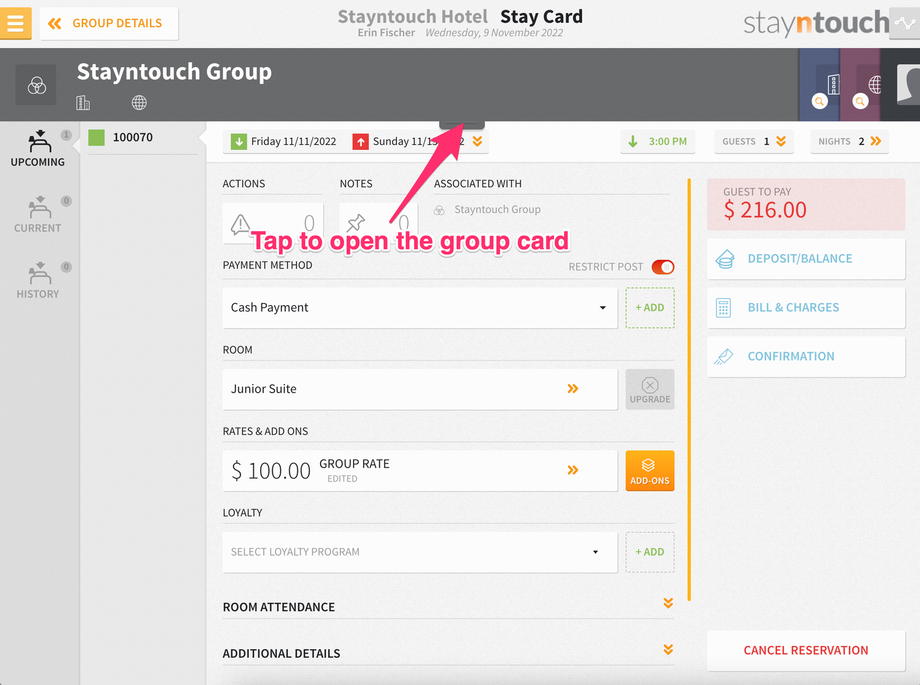Open the Notes pushpin icon
This screenshot has height=685, width=920.
[356, 223]
